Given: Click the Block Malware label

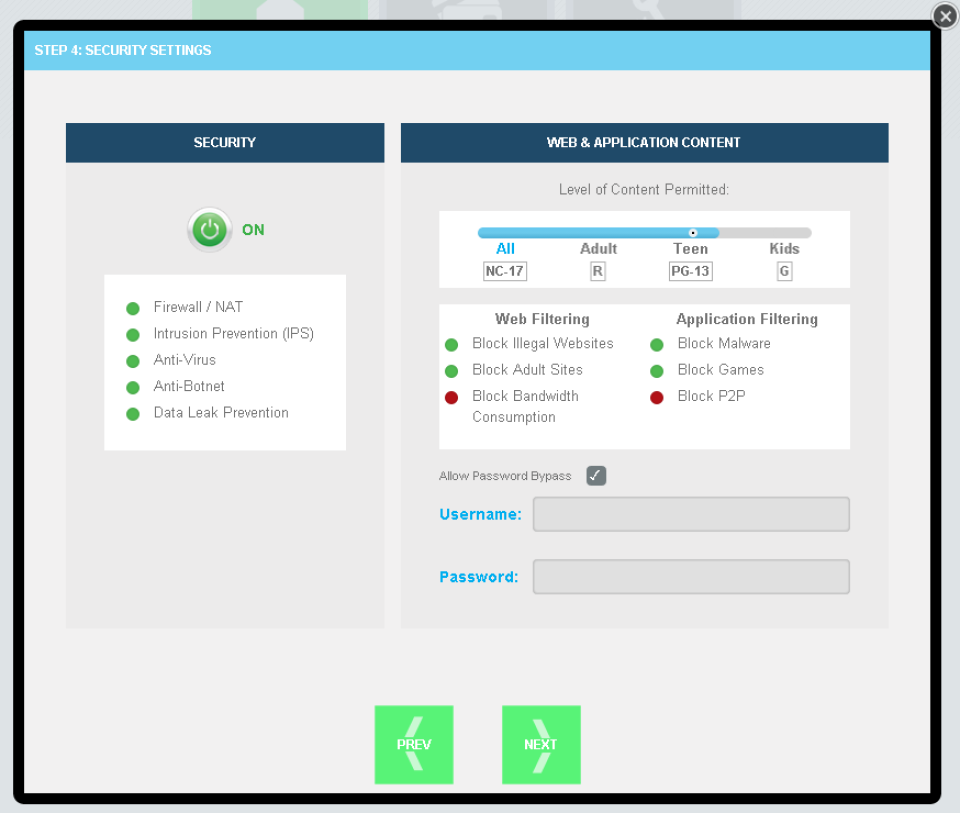Looking at the screenshot, I should (724, 343).
